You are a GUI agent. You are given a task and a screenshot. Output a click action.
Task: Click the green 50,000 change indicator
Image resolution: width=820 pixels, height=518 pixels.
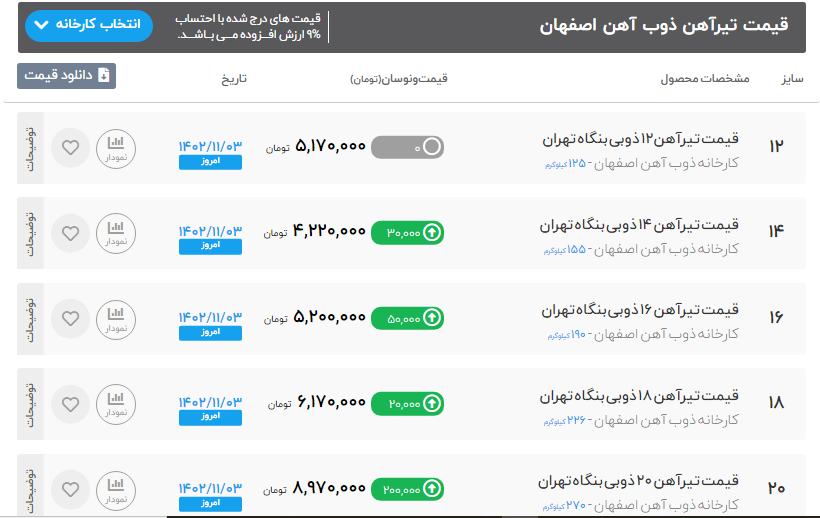point(407,318)
